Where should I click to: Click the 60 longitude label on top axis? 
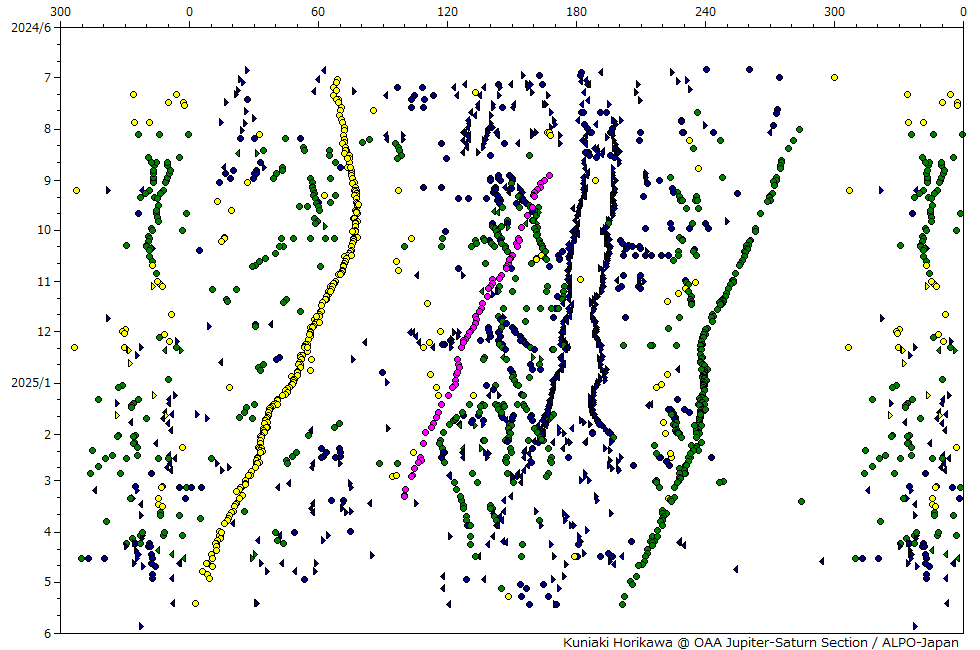click(x=318, y=12)
